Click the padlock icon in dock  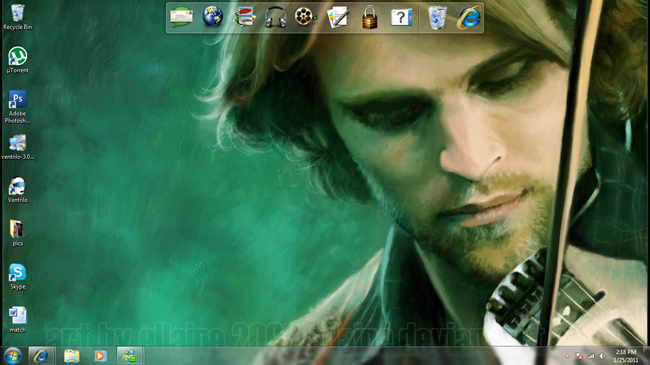[369, 17]
